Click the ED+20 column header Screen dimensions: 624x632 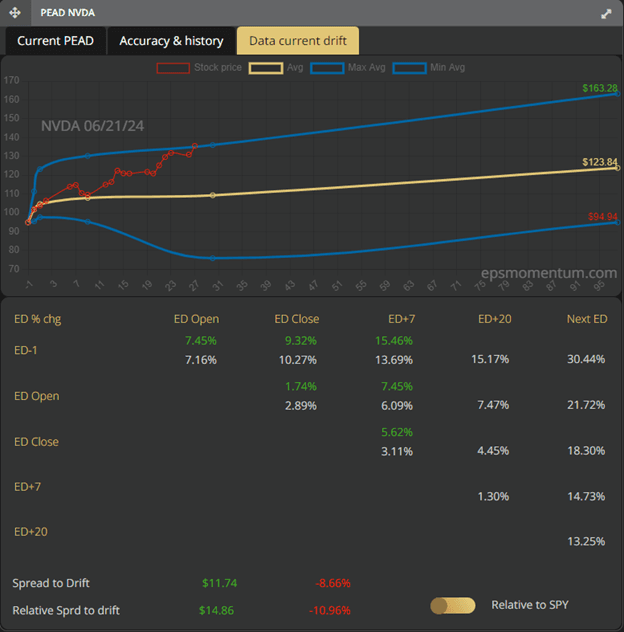pos(495,319)
